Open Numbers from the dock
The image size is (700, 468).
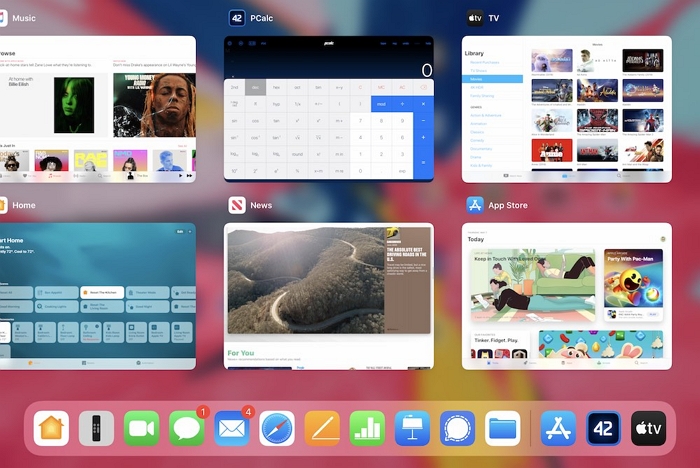point(367,429)
